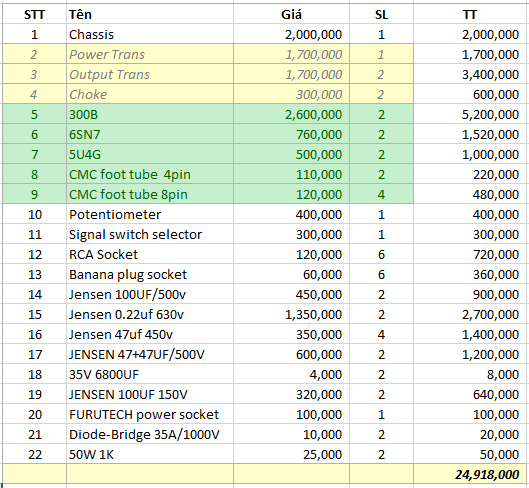The height and width of the screenshot is (488, 529).
Task: Click the Diode-Bridge 35A/1000V cell
Action: [x=150, y=434]
